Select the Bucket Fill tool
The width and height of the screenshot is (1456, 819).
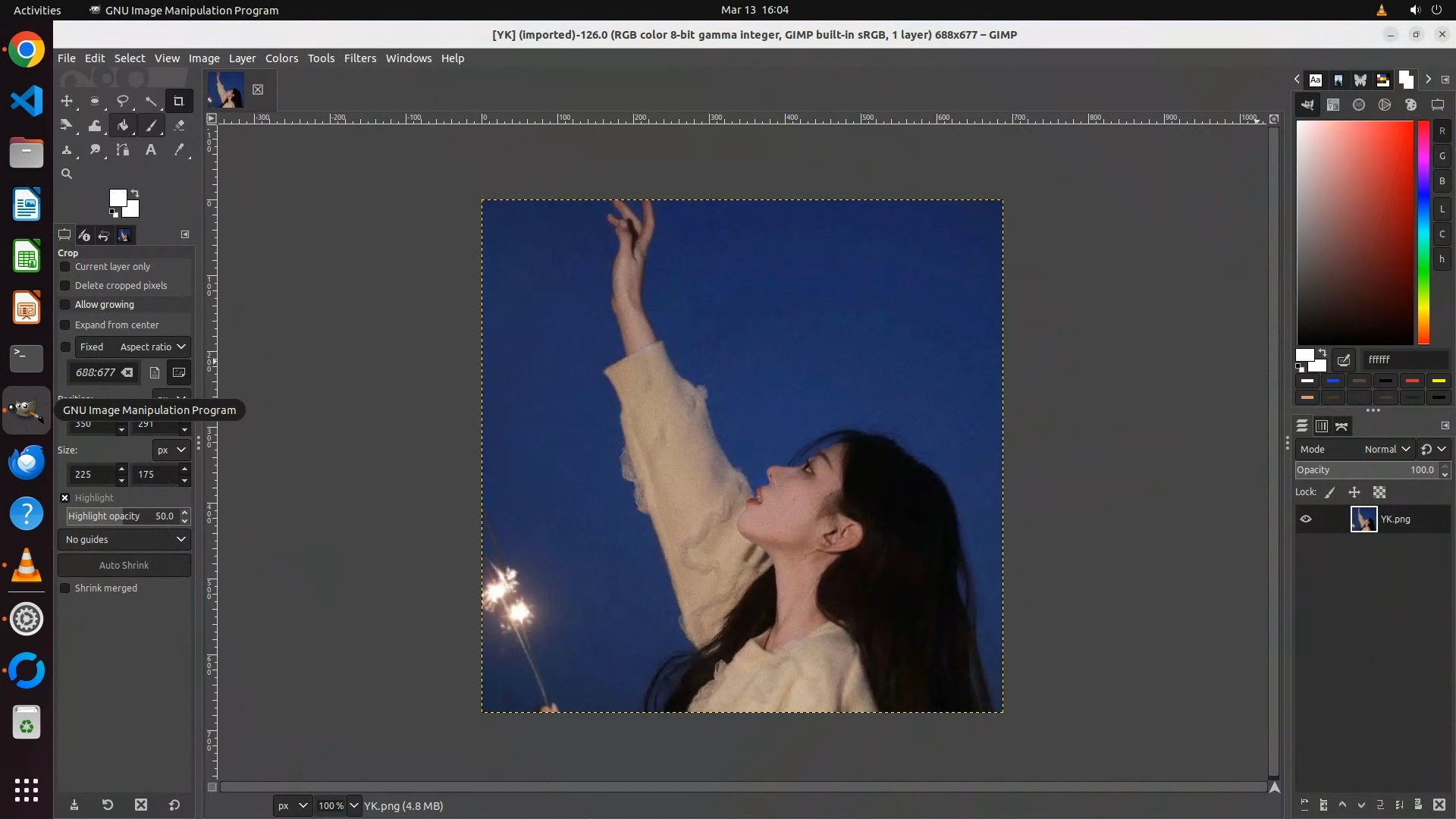click(x=123, y=126)
